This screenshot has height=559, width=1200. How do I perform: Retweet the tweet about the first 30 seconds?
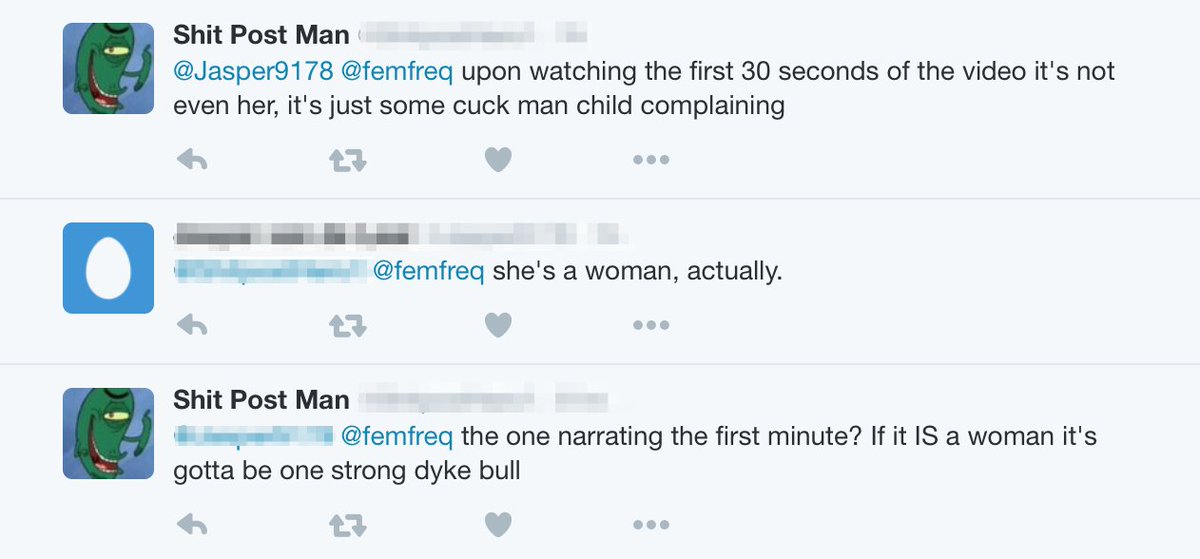347,159
